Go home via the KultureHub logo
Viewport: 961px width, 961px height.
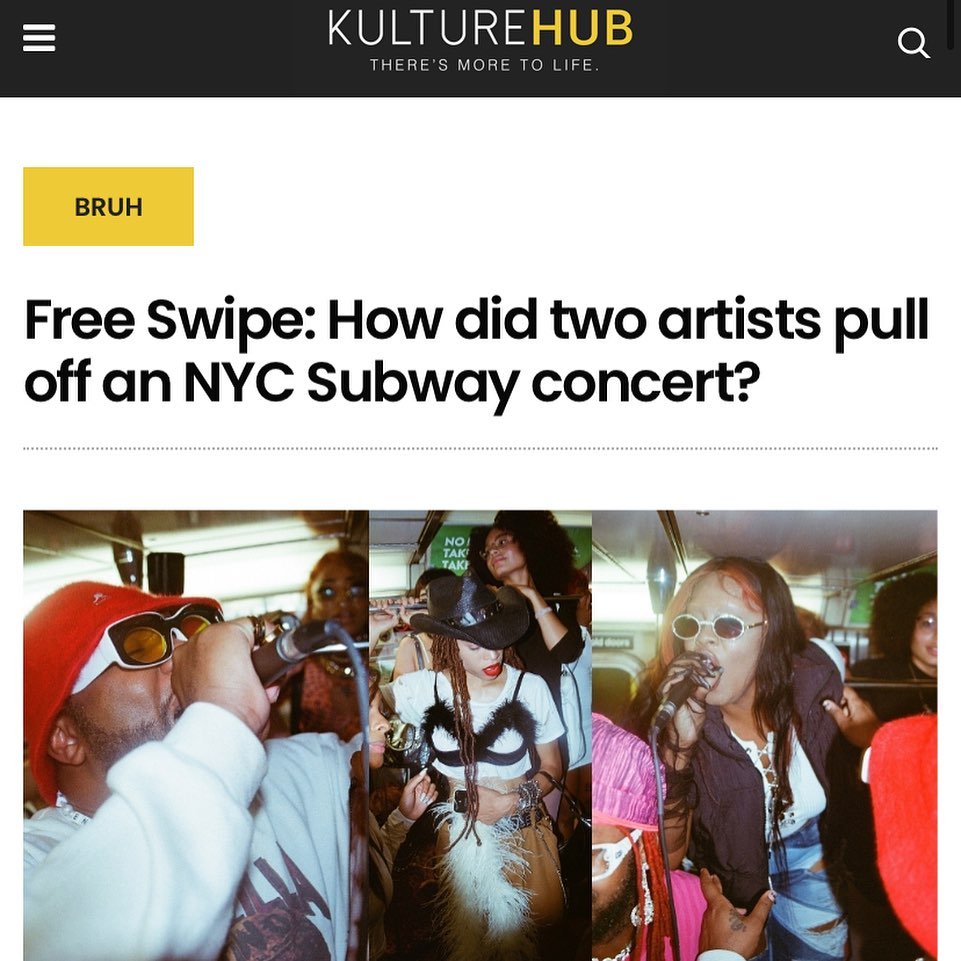(x=481, y=39)
